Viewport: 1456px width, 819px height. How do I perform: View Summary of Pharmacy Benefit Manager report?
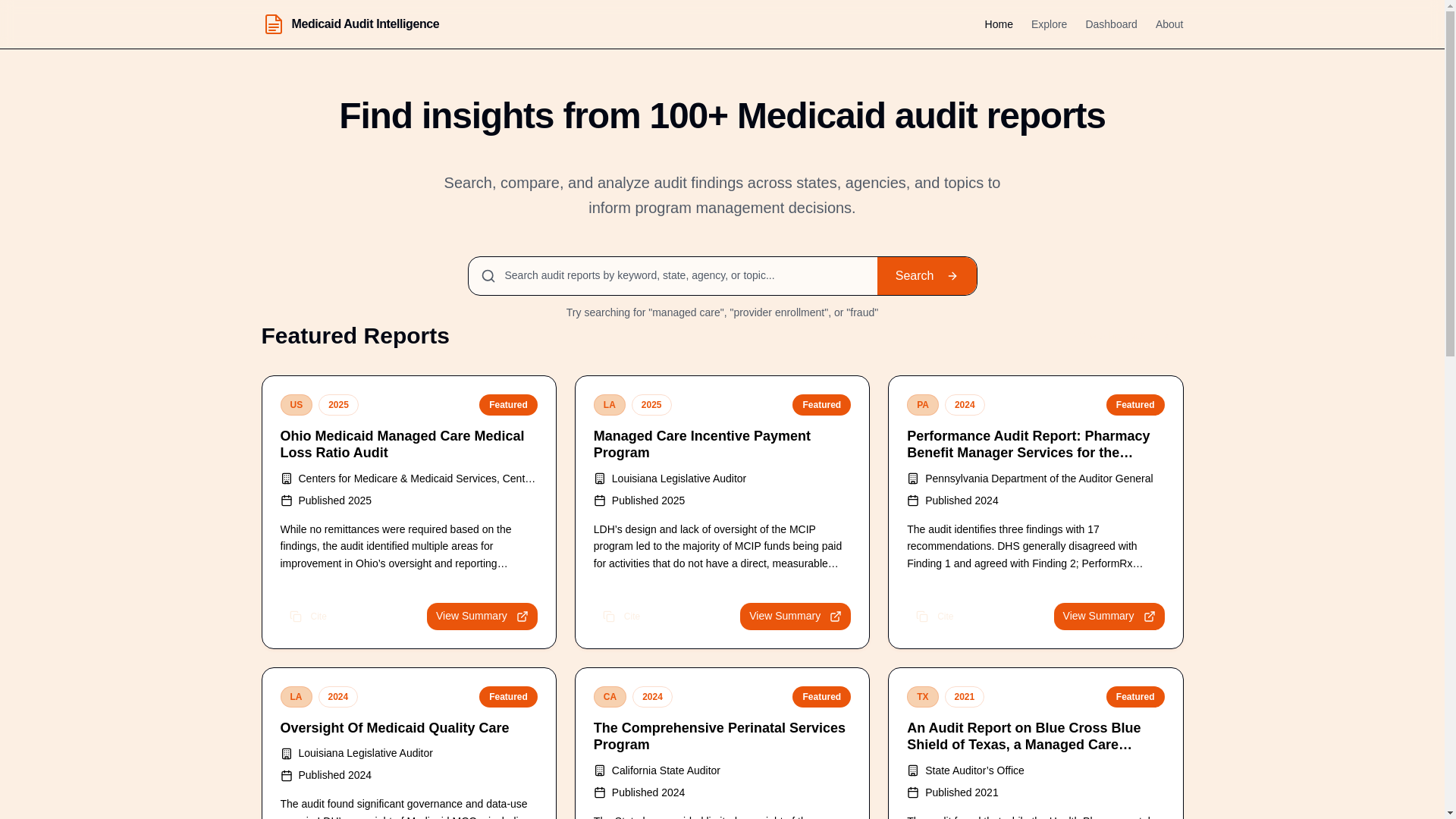click(x=1109, y=617)
